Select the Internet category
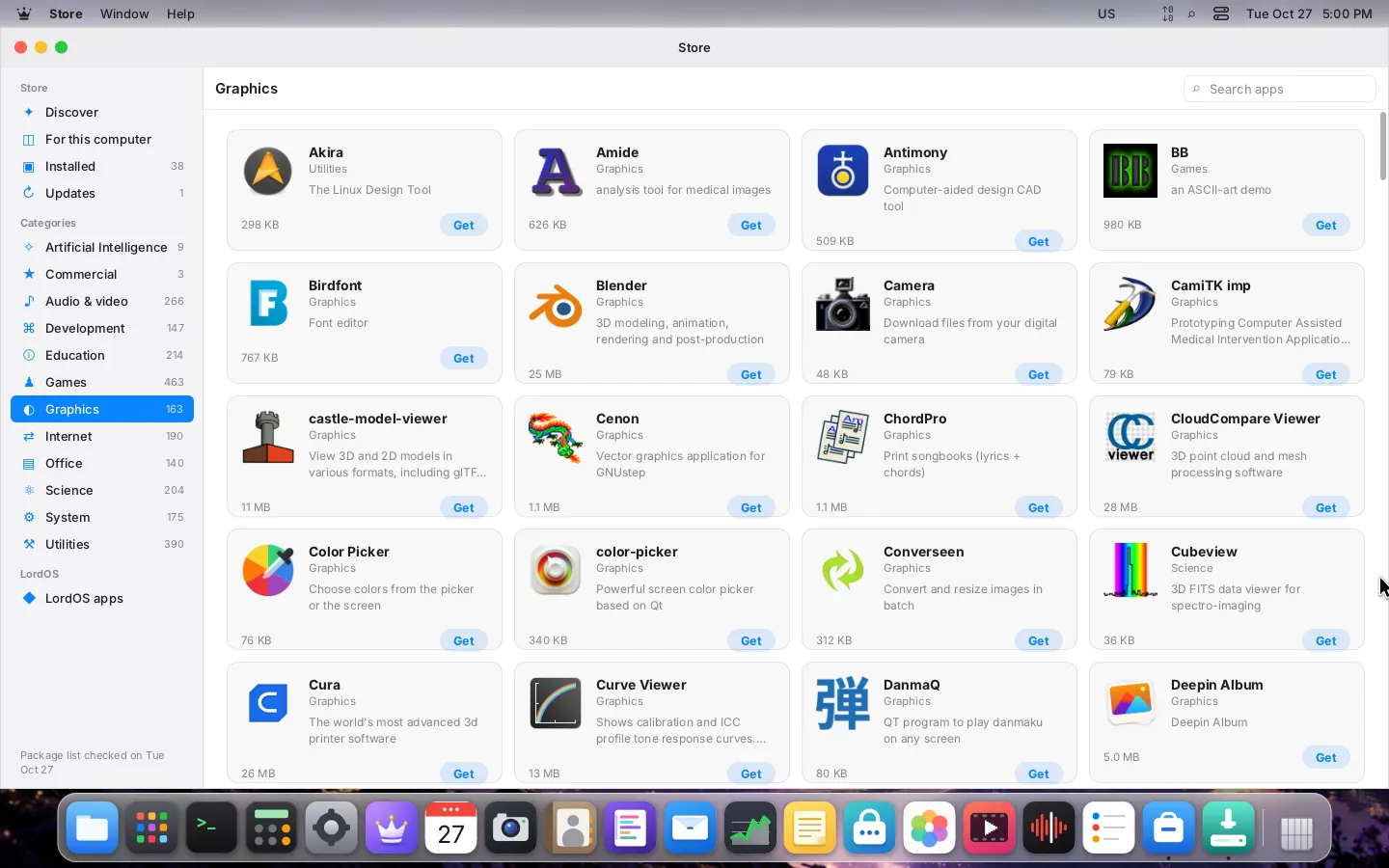This screenshot has height=868, width=1389. (102, 436)
